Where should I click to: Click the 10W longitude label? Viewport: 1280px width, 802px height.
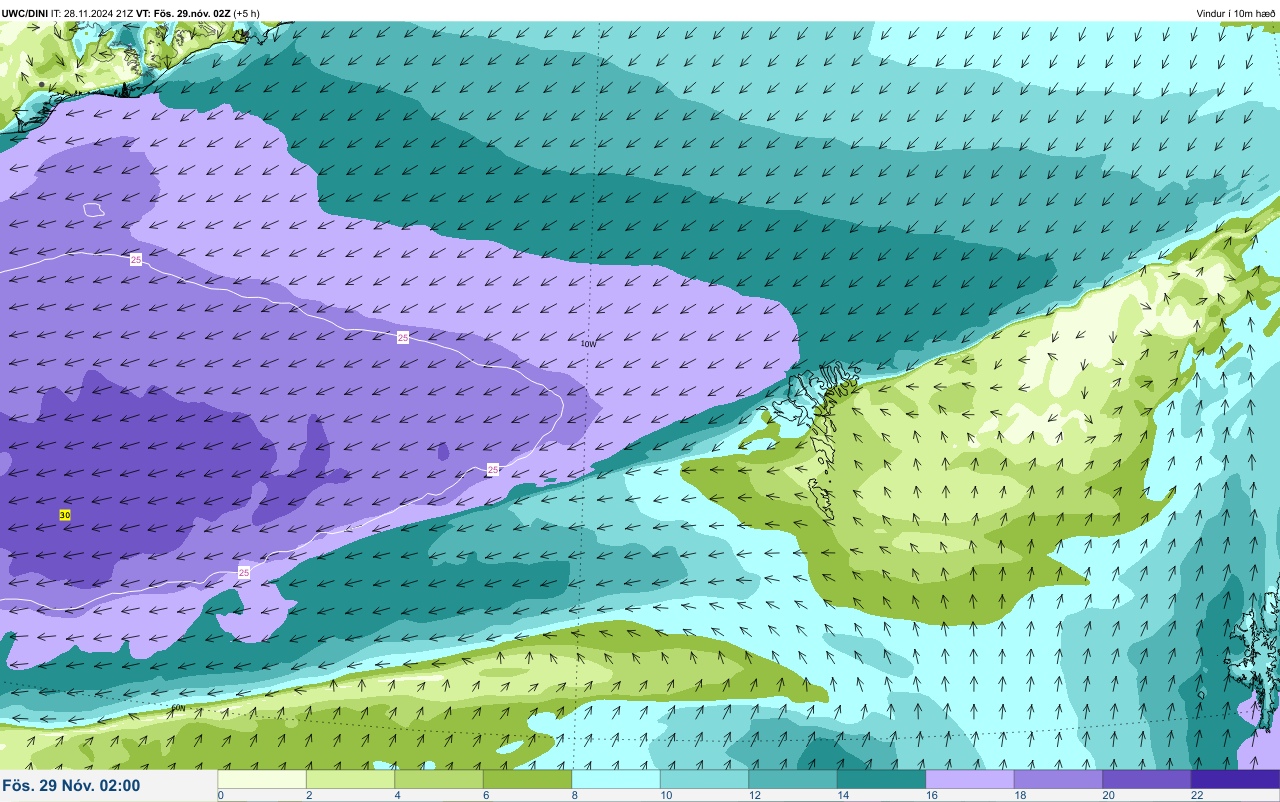point(589,344)
